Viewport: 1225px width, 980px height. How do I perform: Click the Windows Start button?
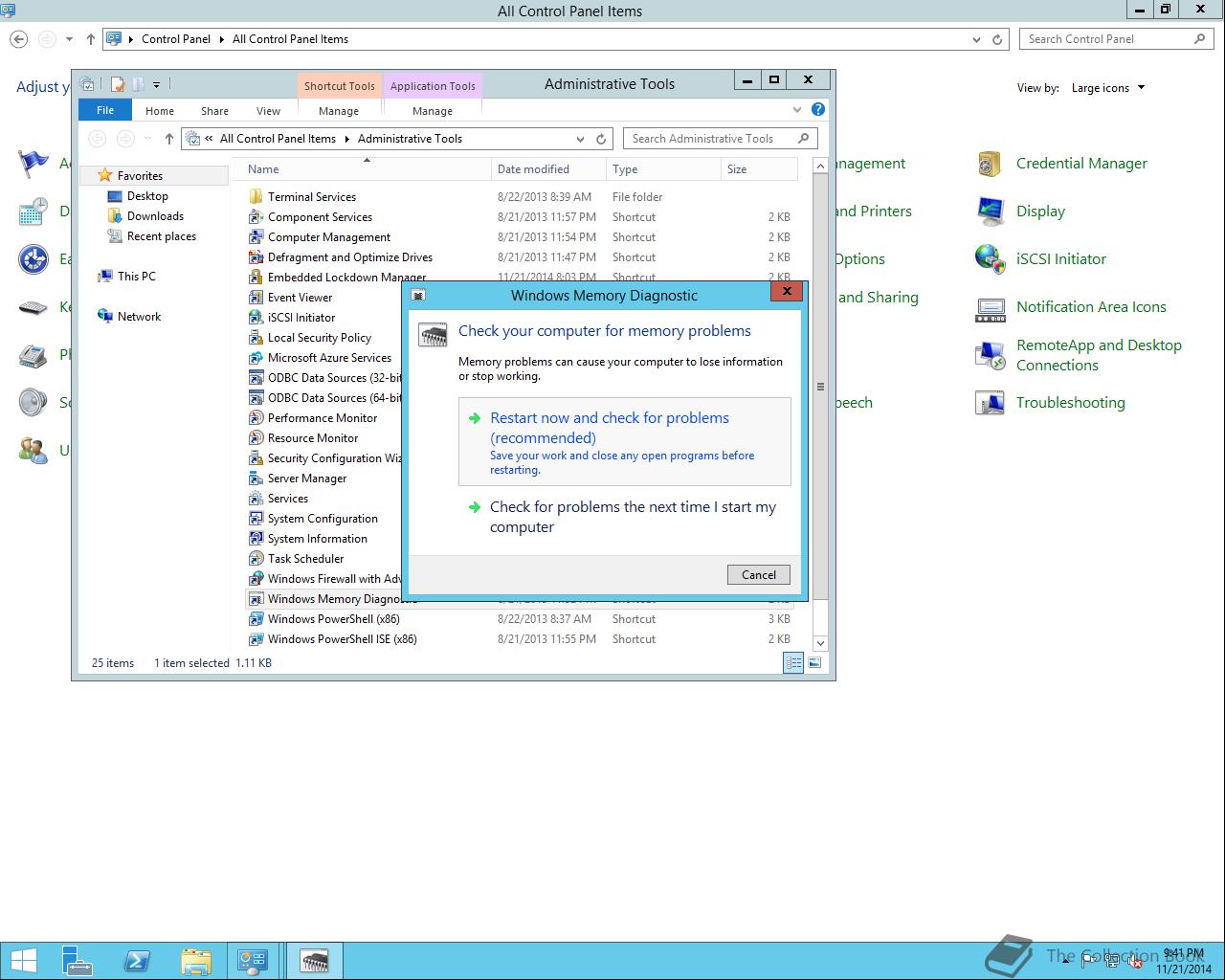[24, 961]
